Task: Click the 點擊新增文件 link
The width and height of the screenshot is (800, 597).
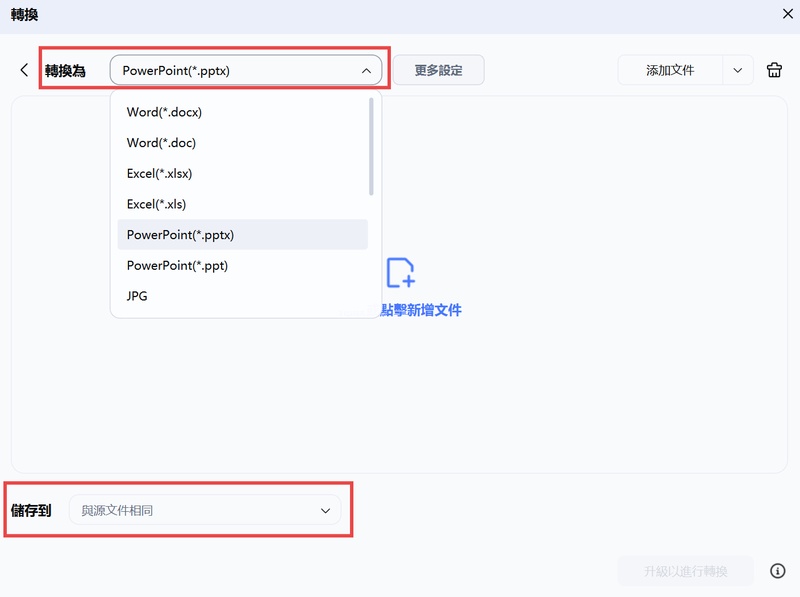Action: 421,310
